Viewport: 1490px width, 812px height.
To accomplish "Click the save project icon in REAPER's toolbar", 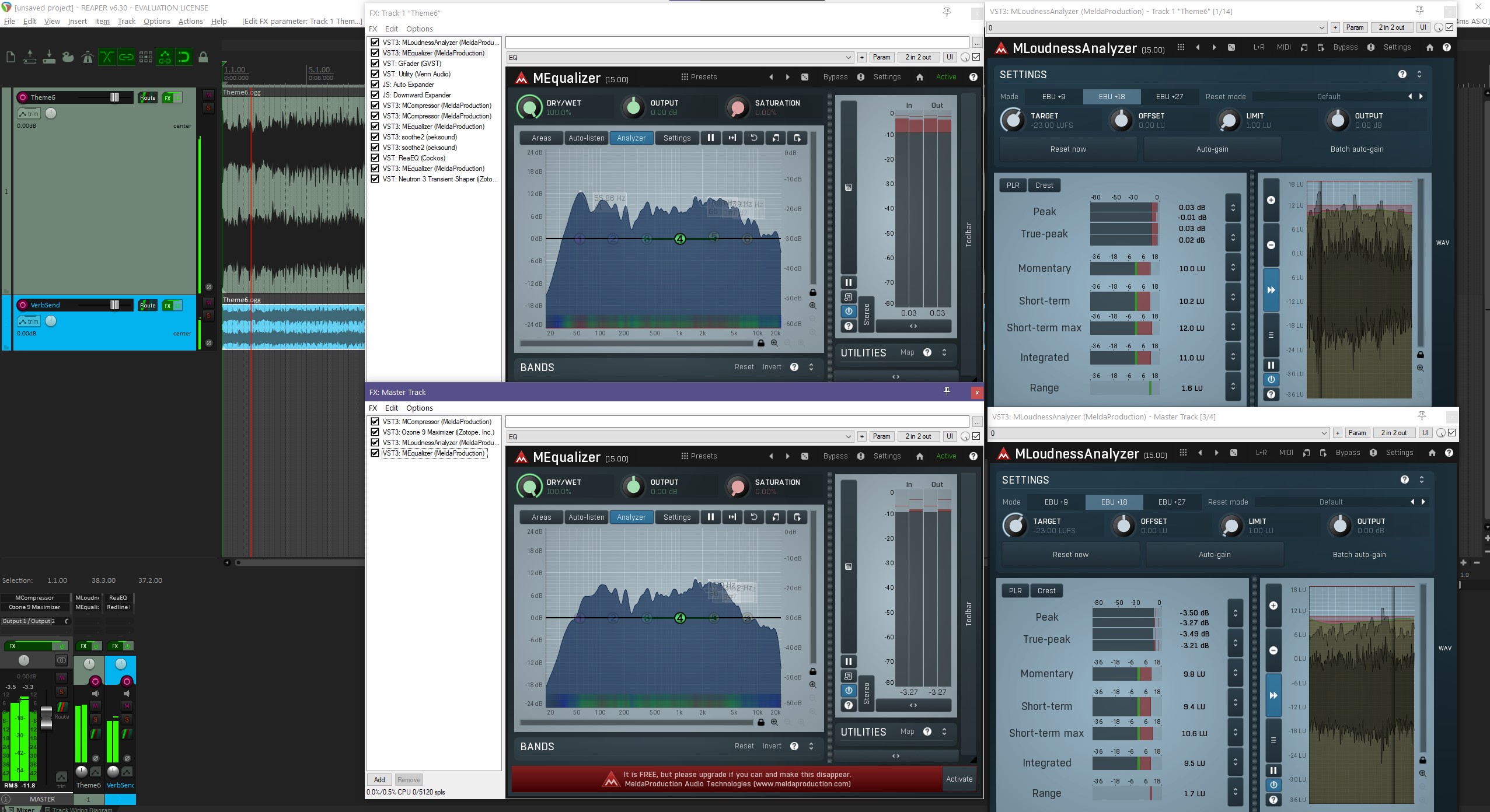I will (49, 57).
